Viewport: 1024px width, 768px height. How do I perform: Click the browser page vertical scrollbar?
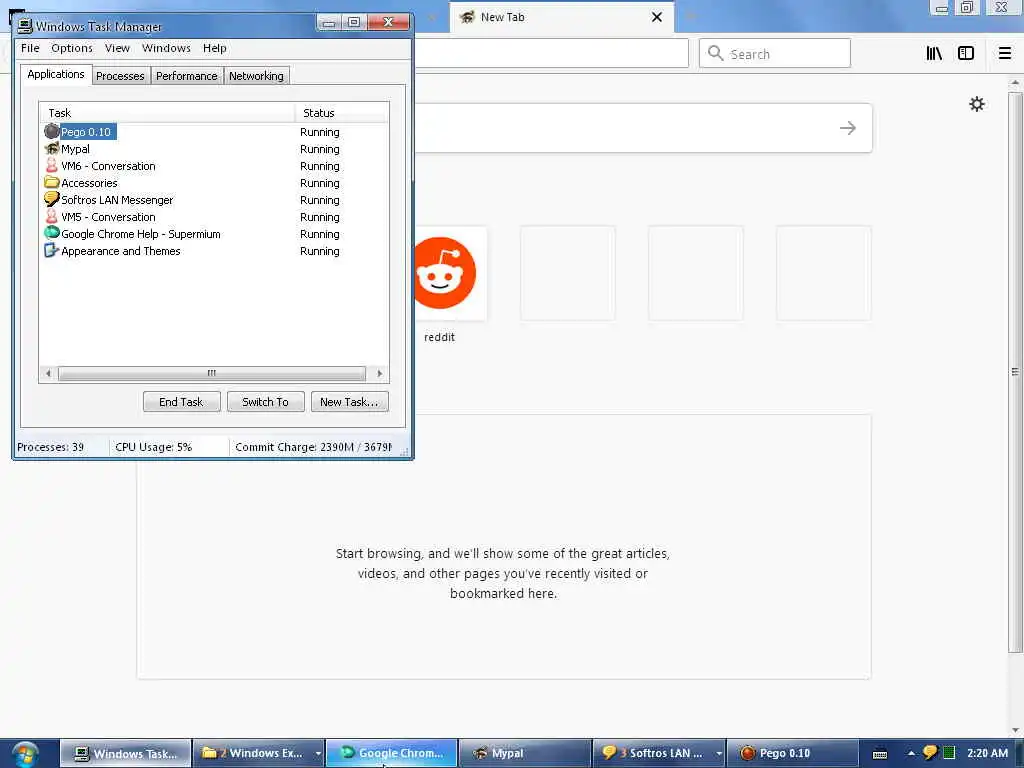point(1015,372)
